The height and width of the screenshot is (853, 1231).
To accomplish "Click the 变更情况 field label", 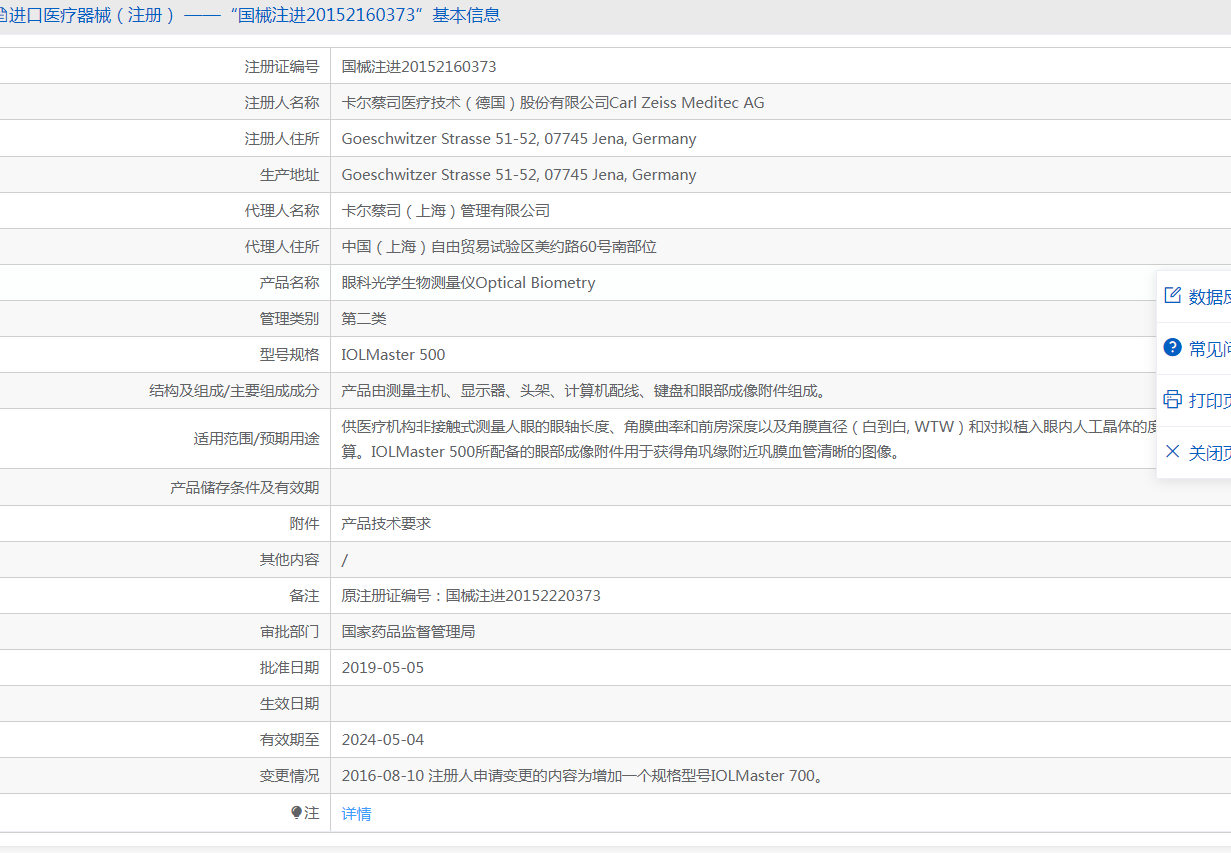I will [290, 776].
